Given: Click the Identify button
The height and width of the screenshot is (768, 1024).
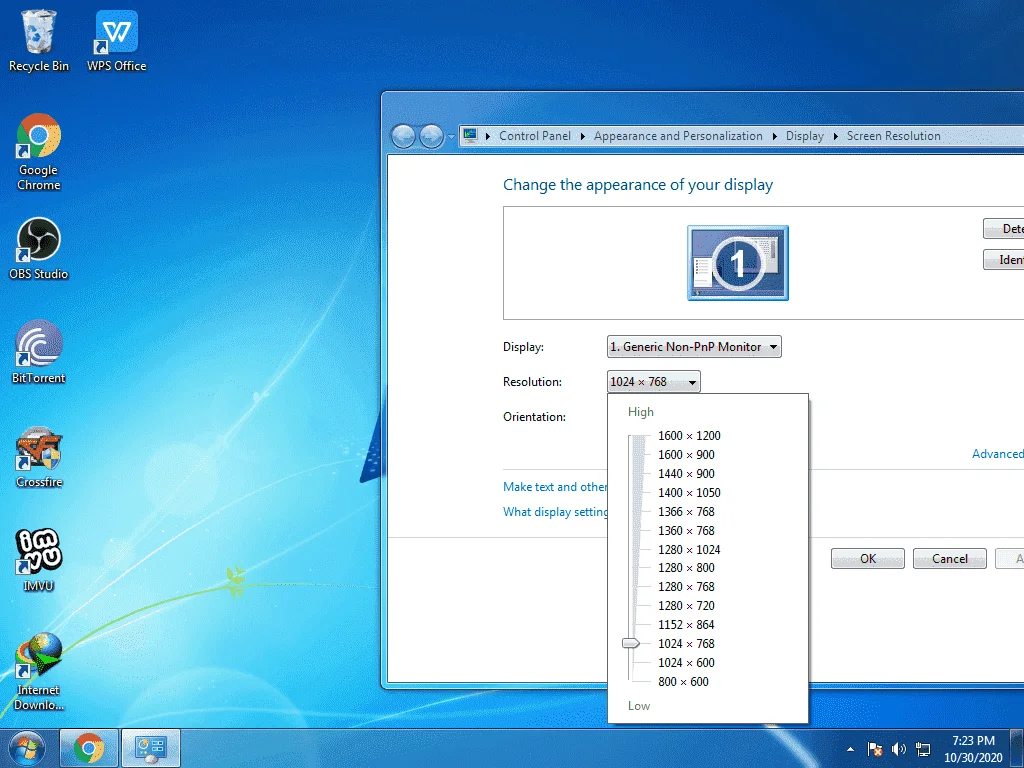Looking at the screenshot, I should pyautogui.click(x=1004, y=260).
